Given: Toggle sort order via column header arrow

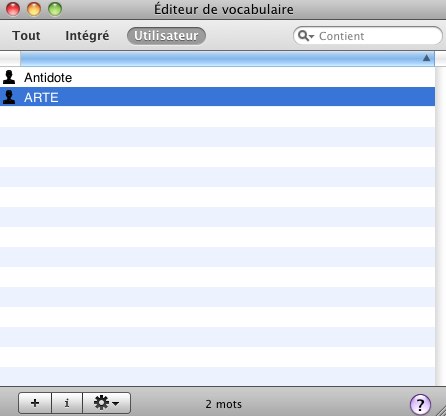Looking at the screenshot, I should click(426, 58).
